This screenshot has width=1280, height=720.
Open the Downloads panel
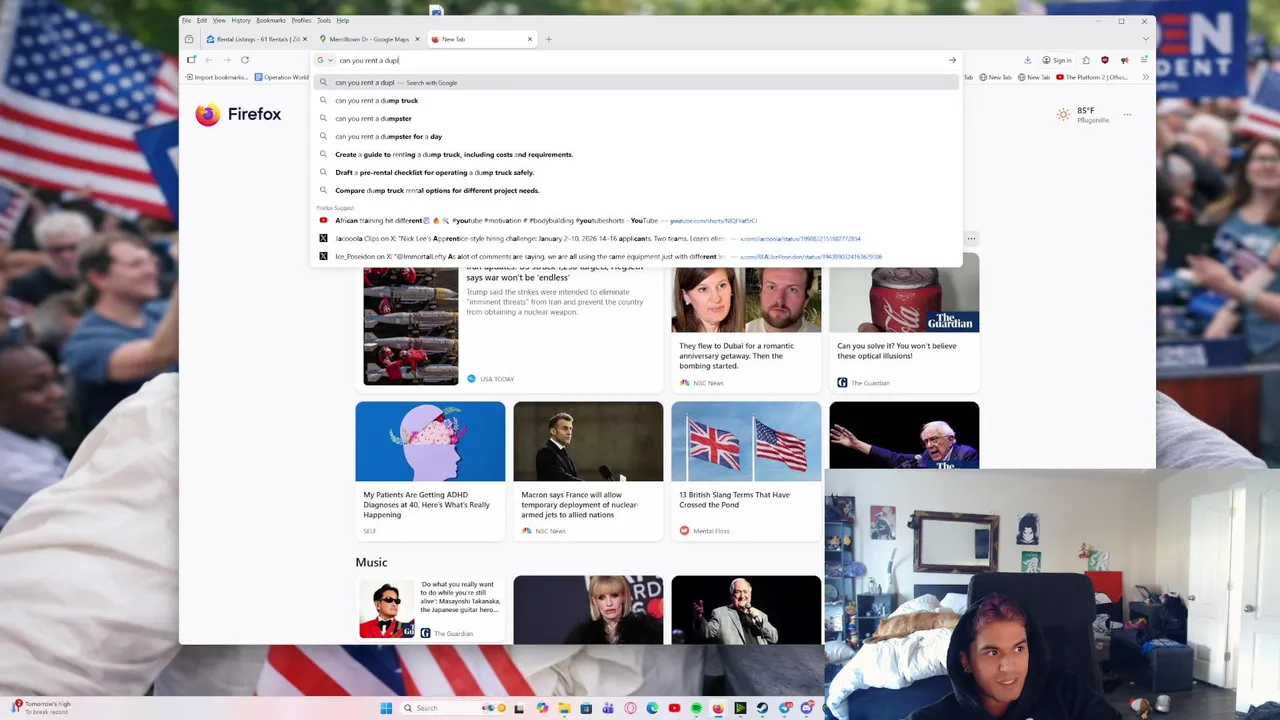(1027, 60)
